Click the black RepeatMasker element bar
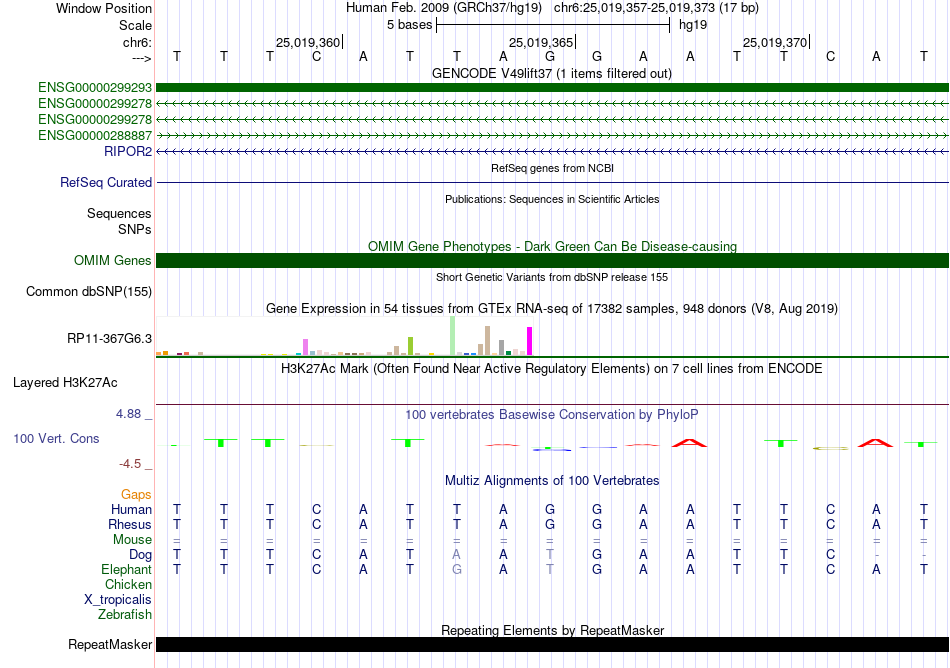This screenshot has height=668, width=950. tap(552, 644)
